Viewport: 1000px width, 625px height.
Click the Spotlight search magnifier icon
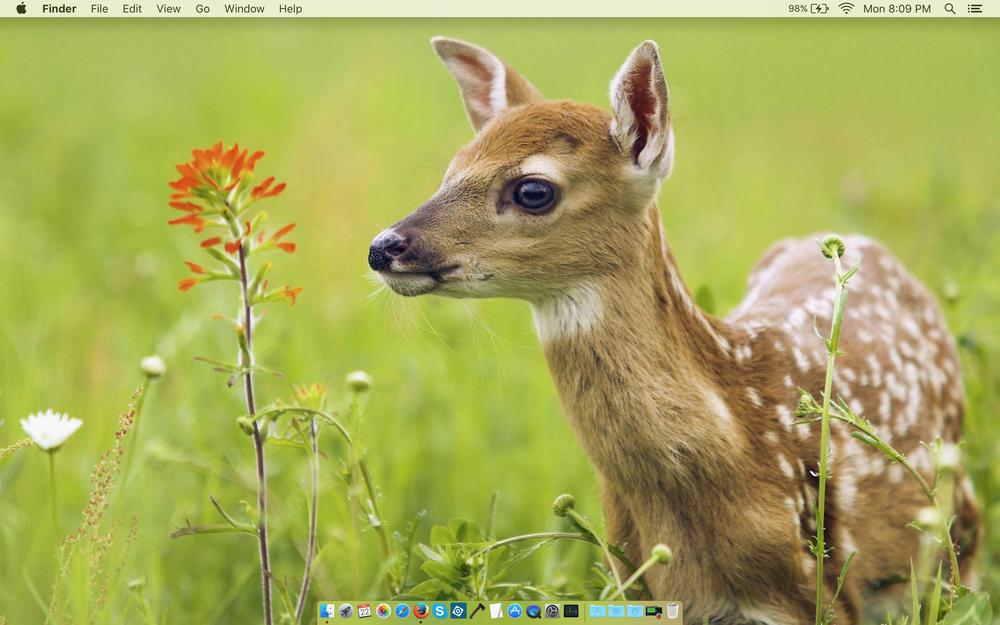tap(950, 8)
